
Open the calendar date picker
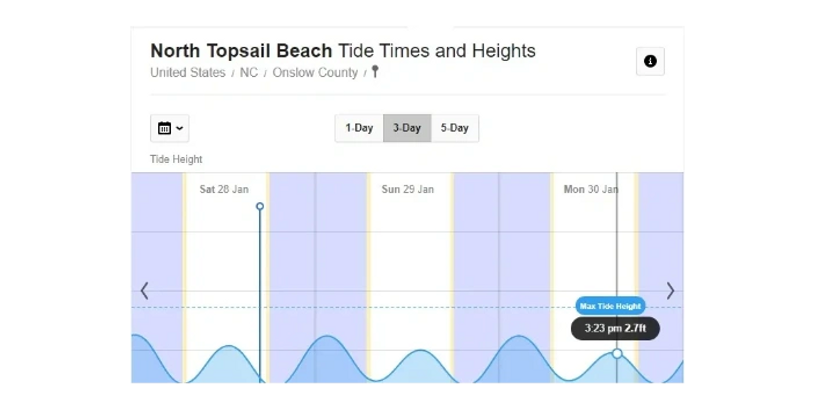170,128
